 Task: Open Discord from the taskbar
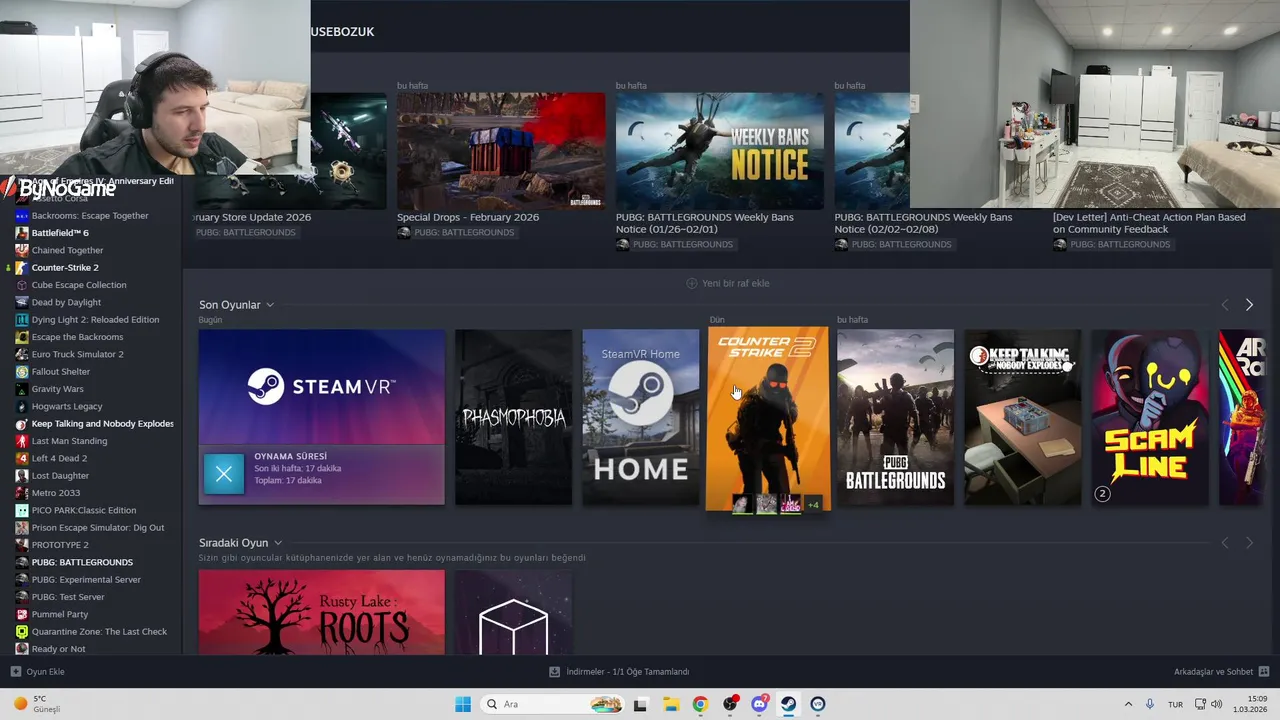click(x=759, y=704)
